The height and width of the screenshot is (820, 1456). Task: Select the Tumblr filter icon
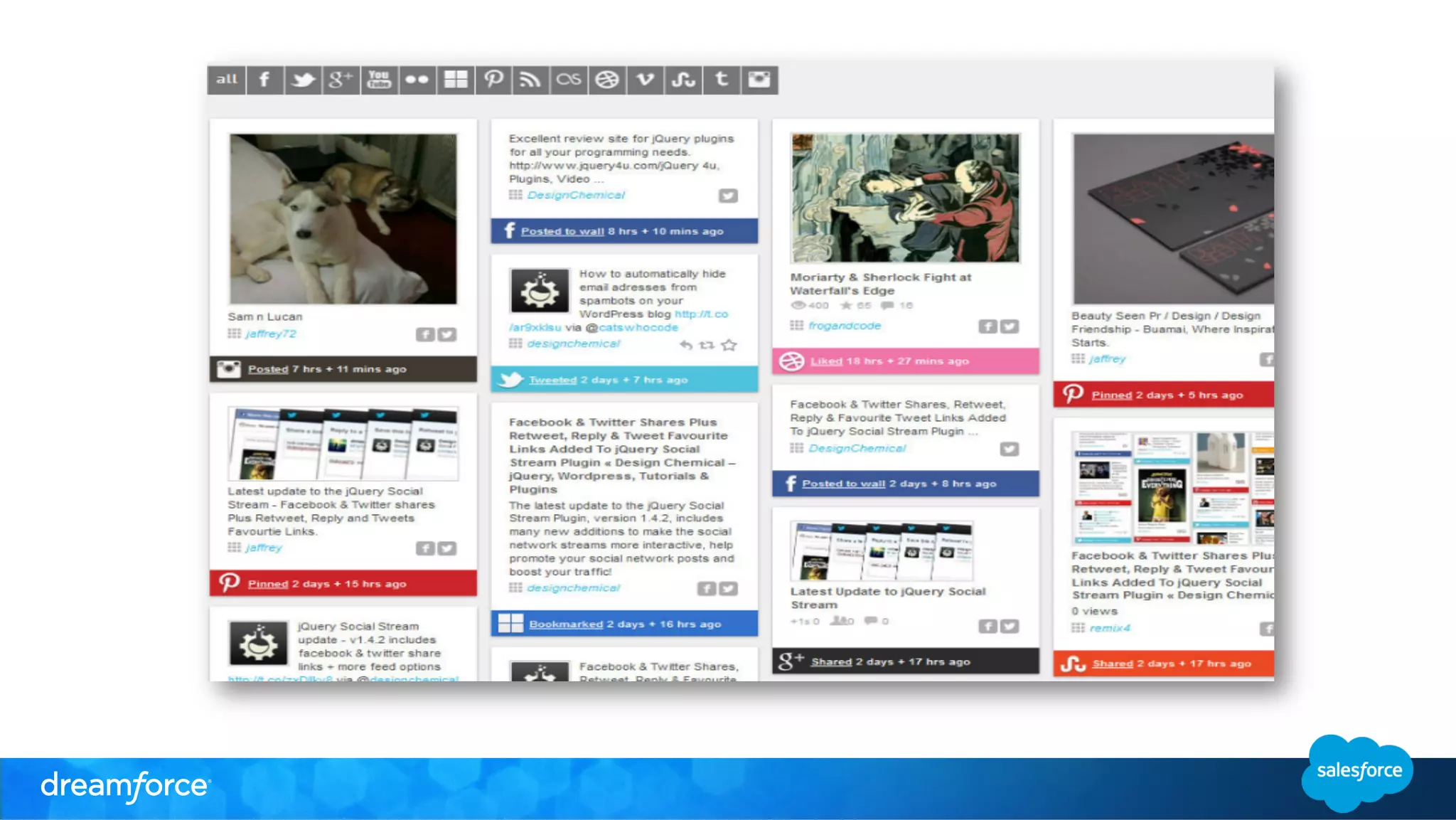(x=721, y=80)
